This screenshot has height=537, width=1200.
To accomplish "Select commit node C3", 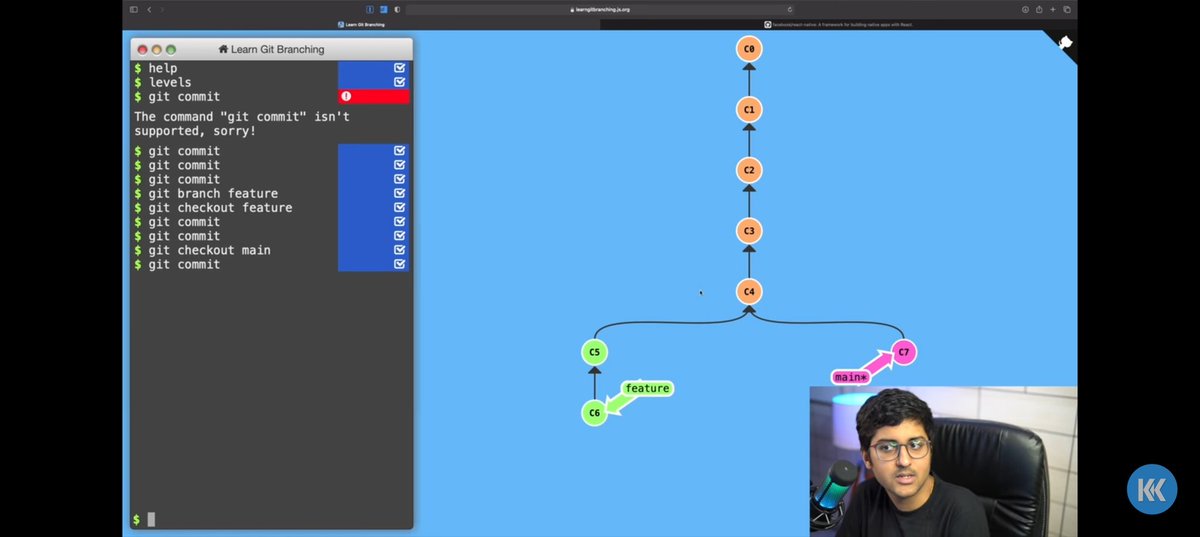I will tap(749, 231).
